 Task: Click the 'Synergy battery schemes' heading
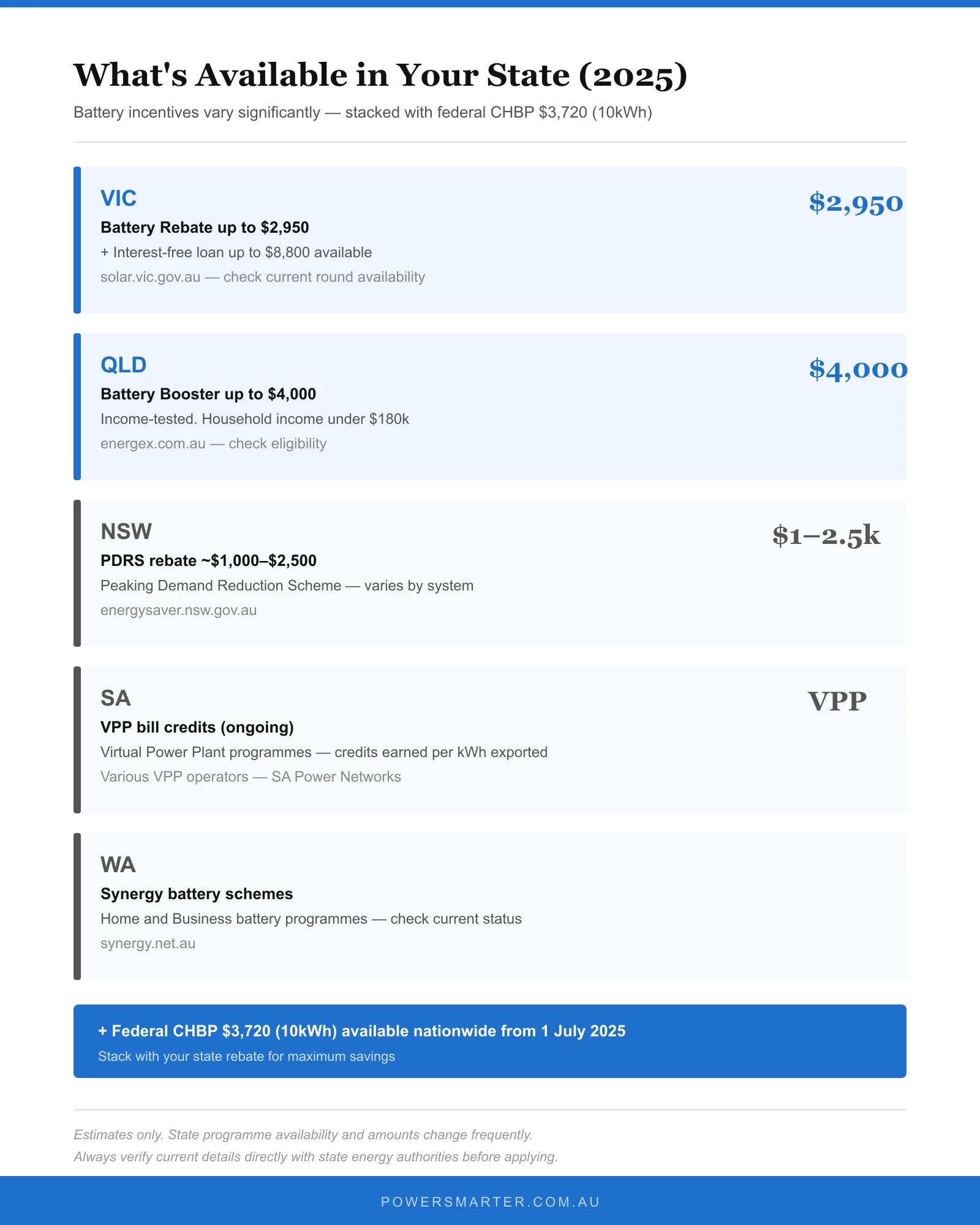click(197, 894)
